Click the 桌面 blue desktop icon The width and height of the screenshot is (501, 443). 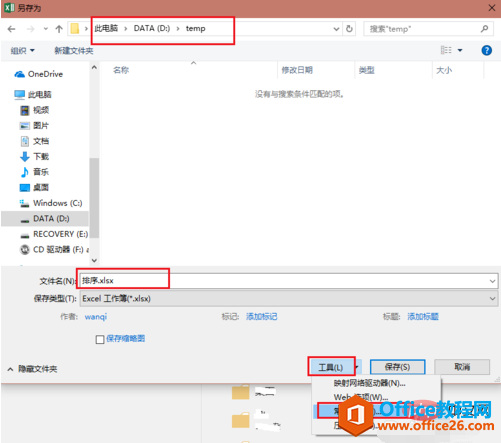(x=25, y=188)
